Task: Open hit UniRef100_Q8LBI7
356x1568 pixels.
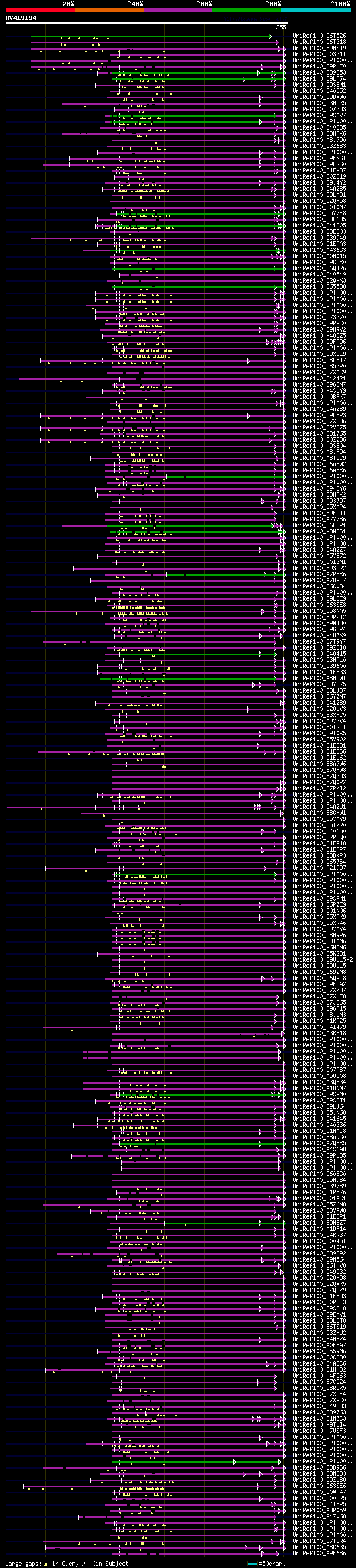Action: 319,360
